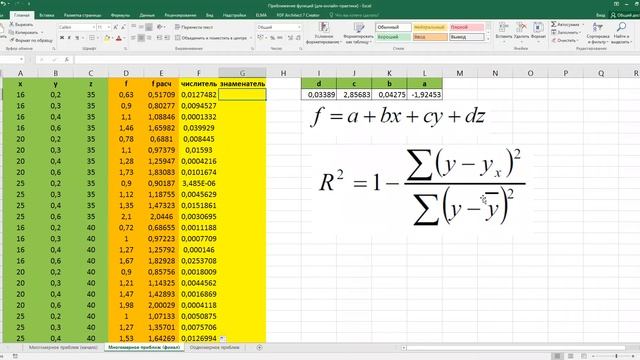640x360 pixels.
Task: Apply the Обычный cell style
Action: coord(393,27)
